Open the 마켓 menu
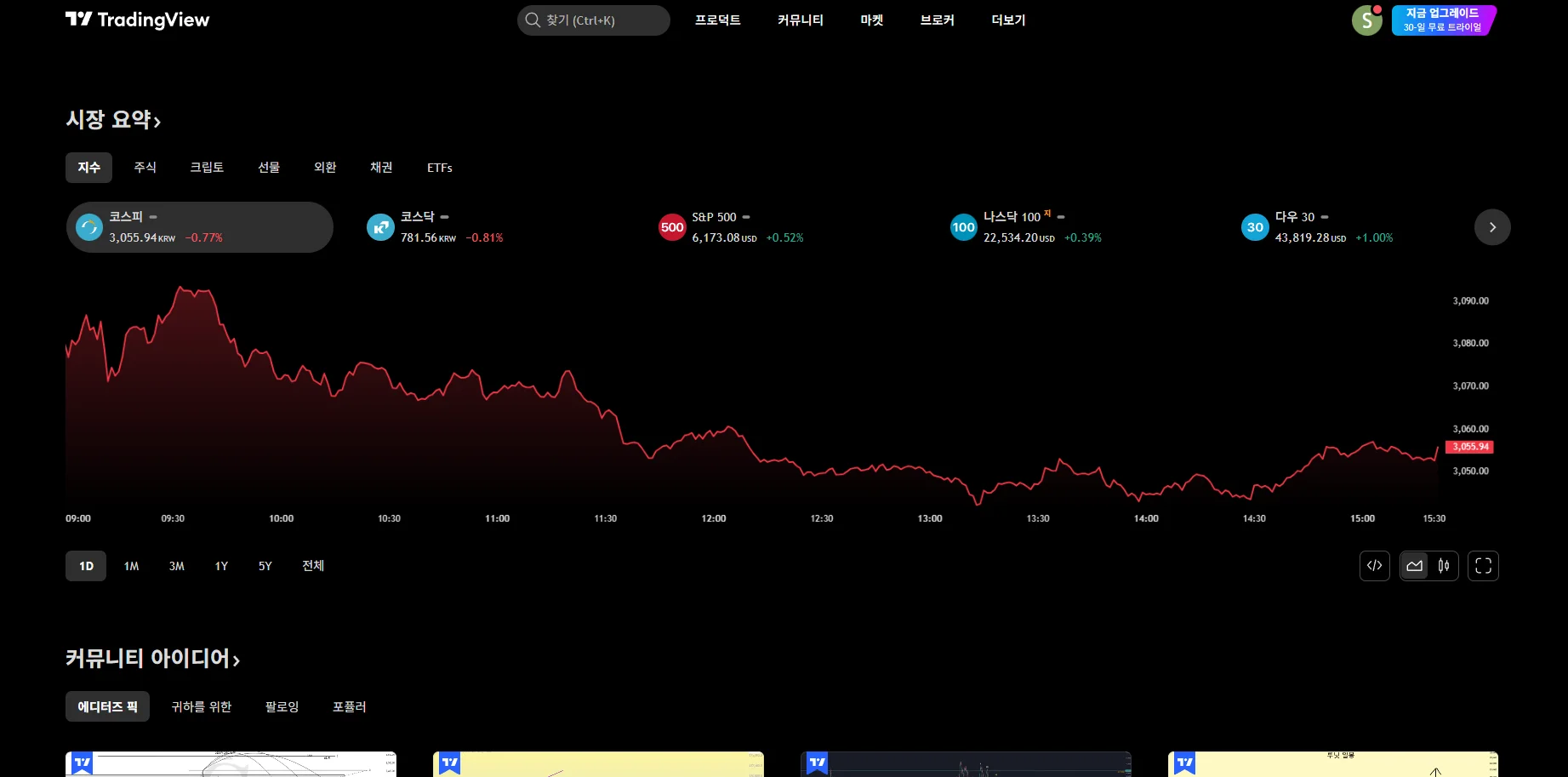This screenshot has width=1568, height=777. (x=872, y=20)
